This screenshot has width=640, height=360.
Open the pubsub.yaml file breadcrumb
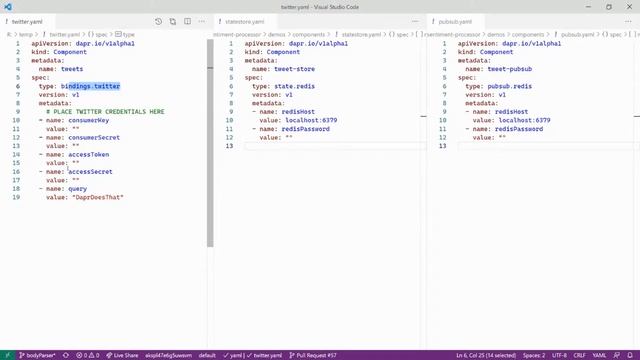(577, 35)
